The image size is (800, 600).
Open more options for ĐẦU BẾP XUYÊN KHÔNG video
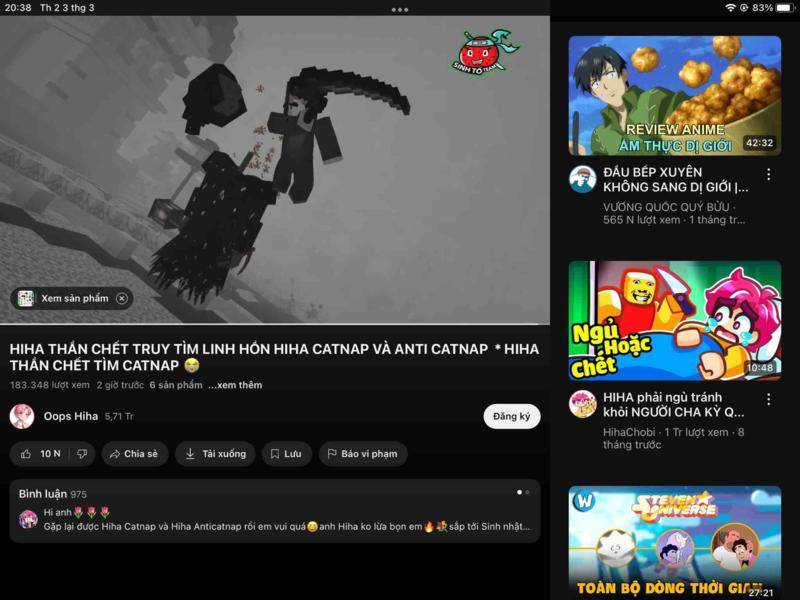click(x=768, y=174)
